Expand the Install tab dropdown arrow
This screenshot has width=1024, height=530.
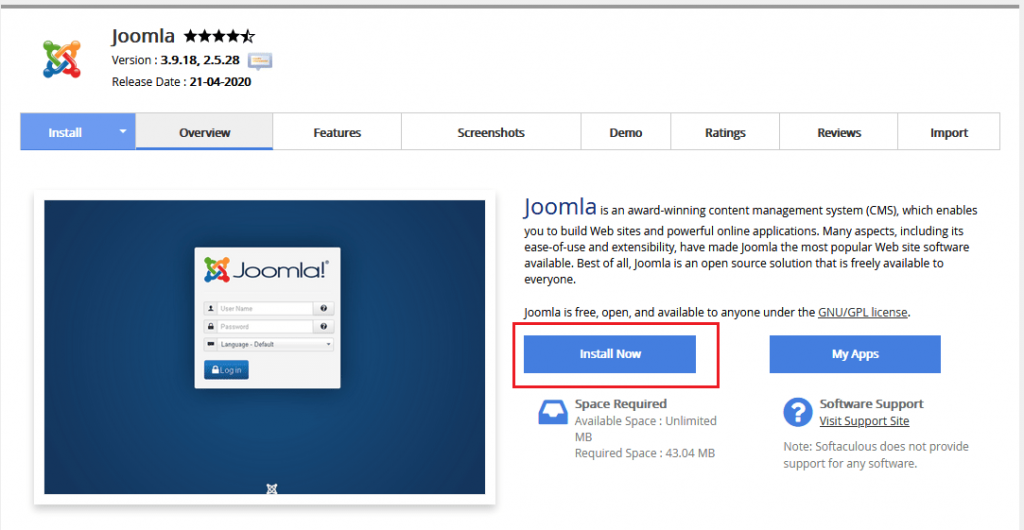122,131
